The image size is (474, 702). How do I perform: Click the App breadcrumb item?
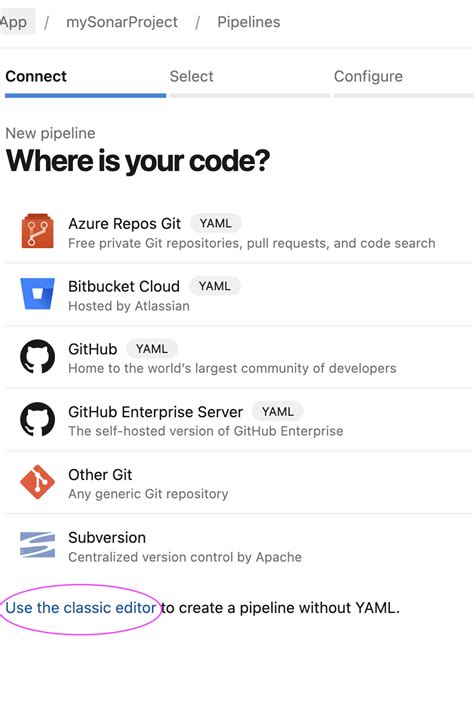click(14, 22)
